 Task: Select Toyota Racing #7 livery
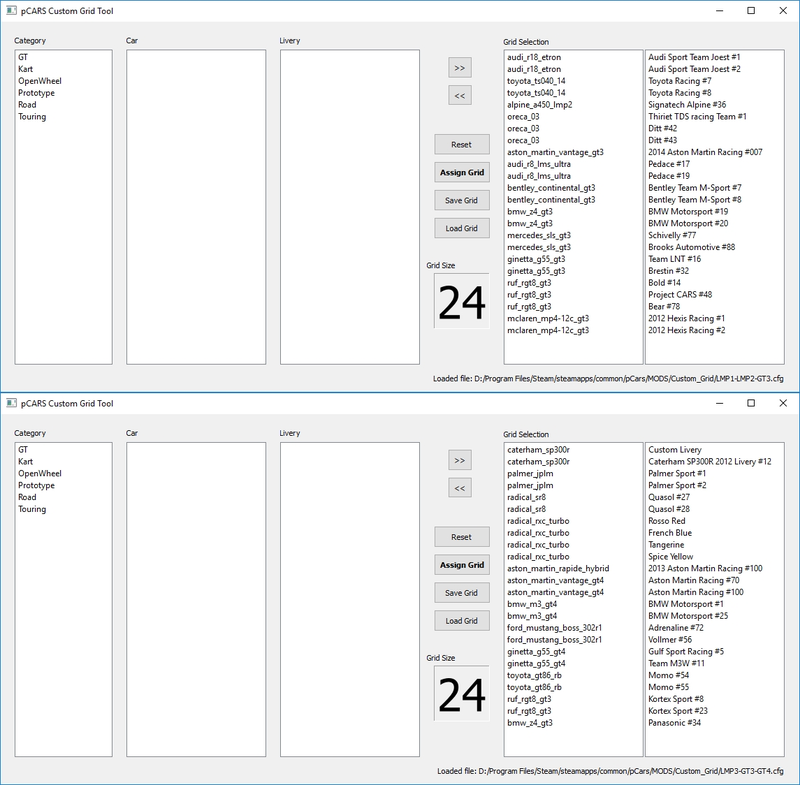(x=680, y=81)
